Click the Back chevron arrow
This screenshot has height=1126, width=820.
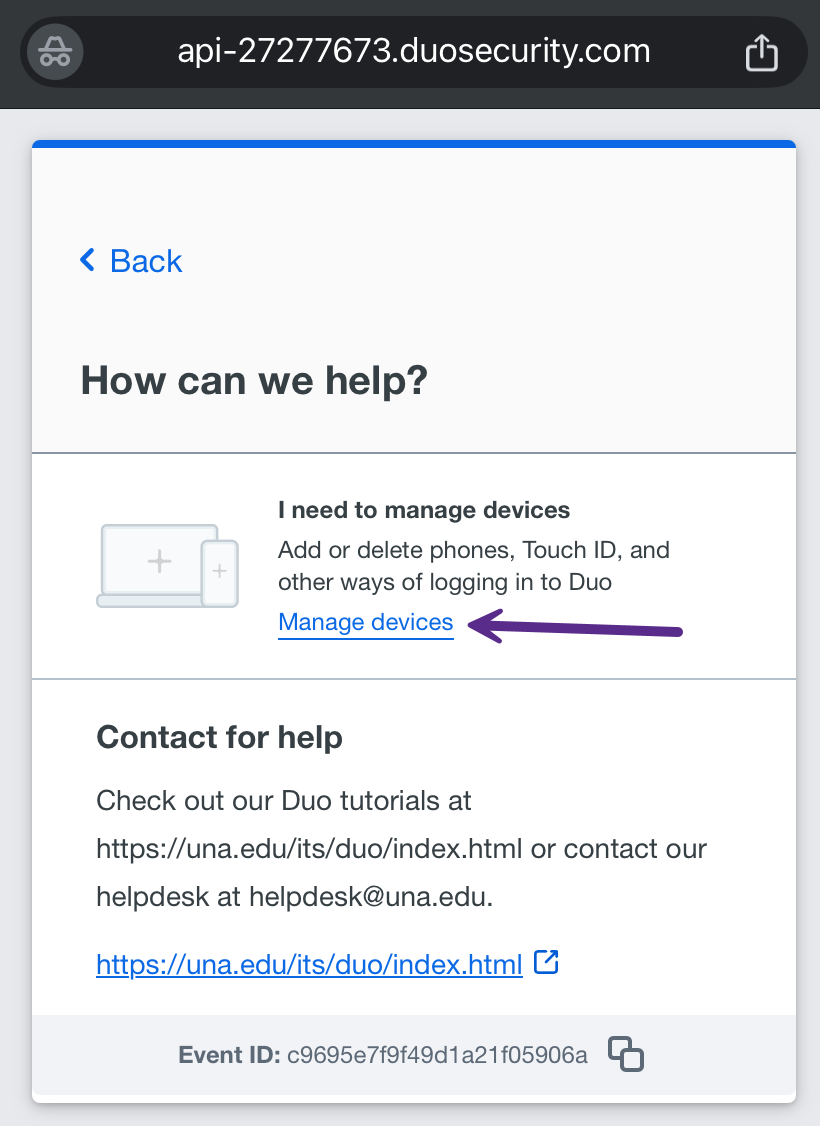(88, 261)
